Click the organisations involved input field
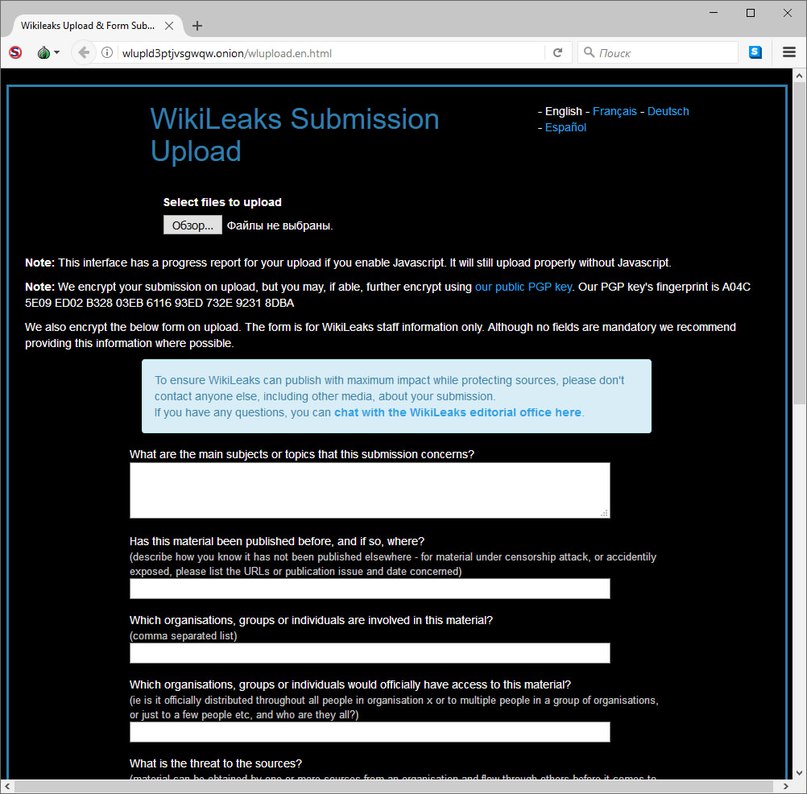Viewport: 807px width, 794px height. [x=370, y=653]
